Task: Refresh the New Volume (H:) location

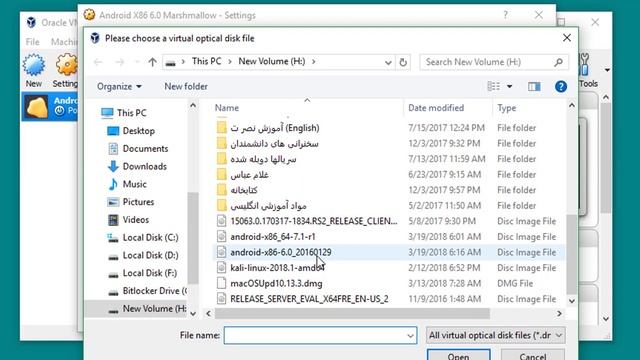Action: point(403,62)
